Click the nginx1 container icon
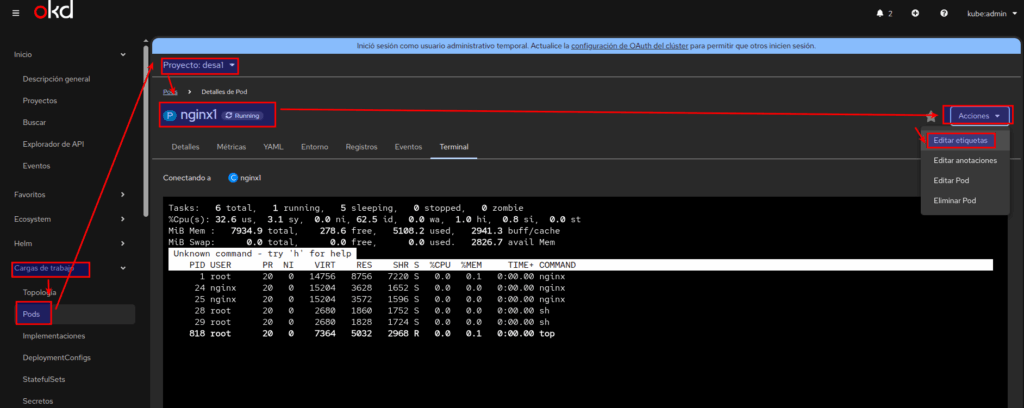The width and height of the screenshot is (1024, 408). 234,178
